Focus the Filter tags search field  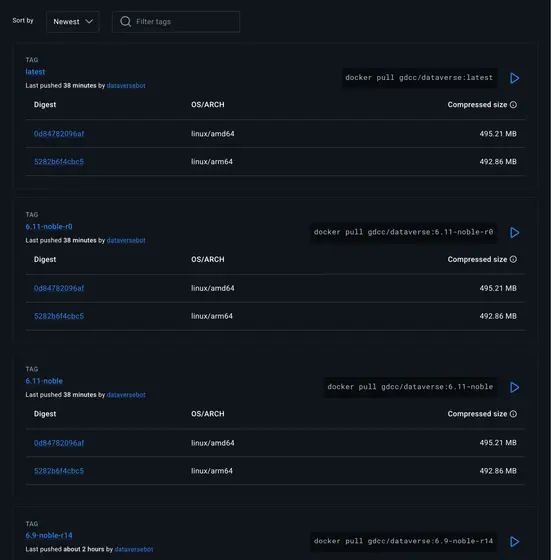176,22
